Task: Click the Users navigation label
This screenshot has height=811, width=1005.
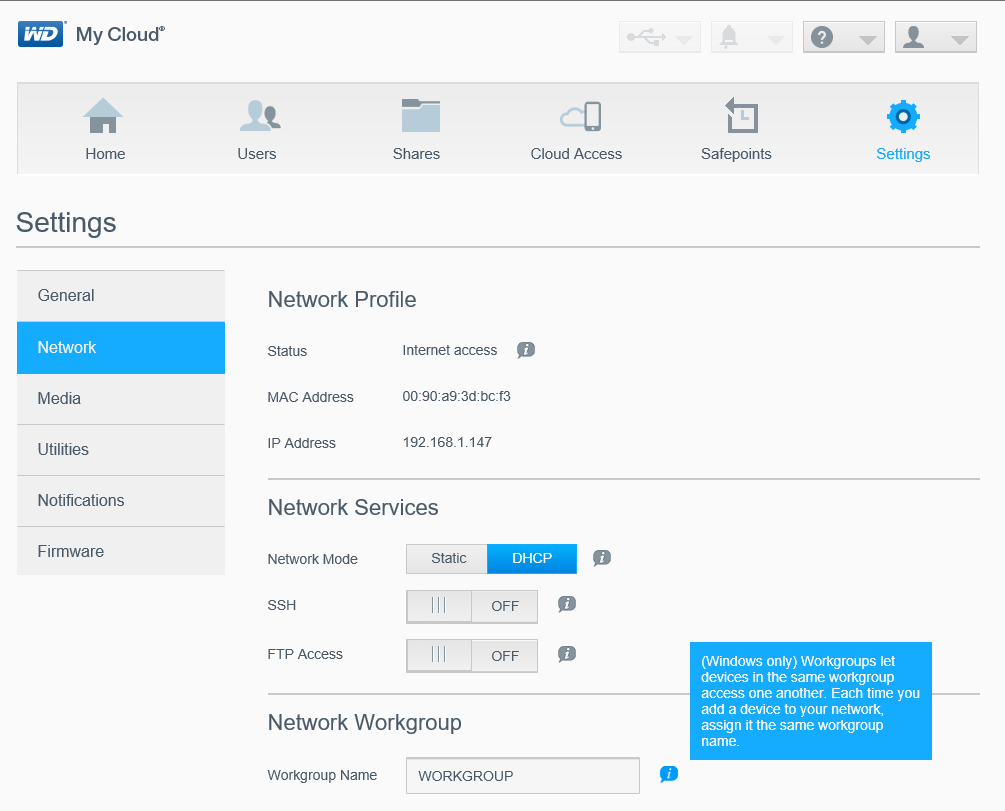Action: point(256,154)
